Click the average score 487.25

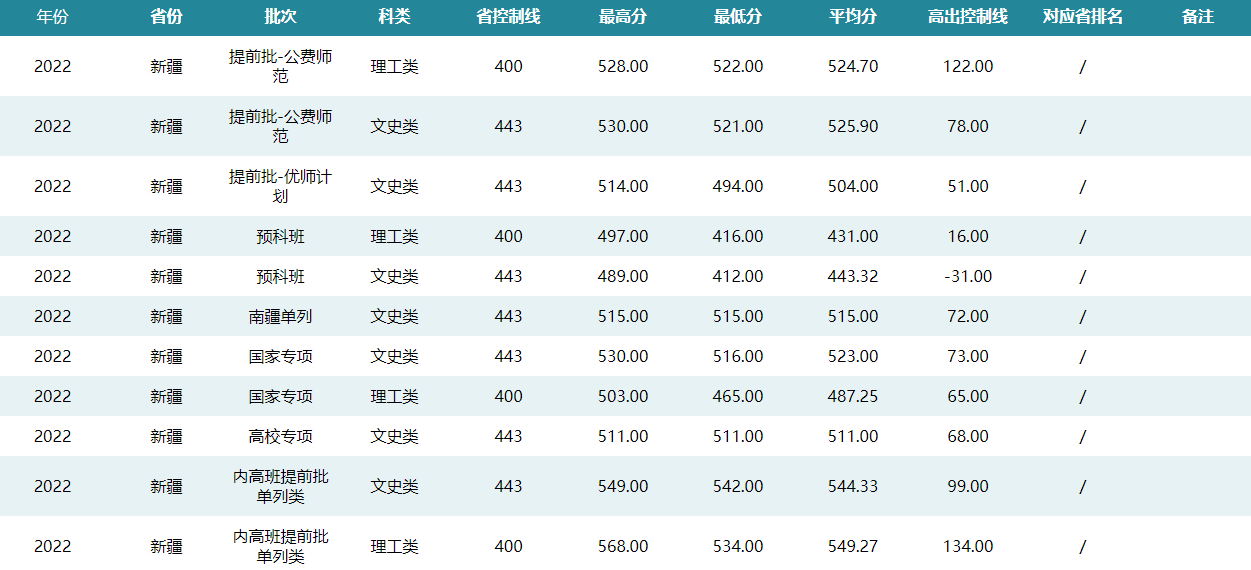pyautogui.click(x=853, y=396)
